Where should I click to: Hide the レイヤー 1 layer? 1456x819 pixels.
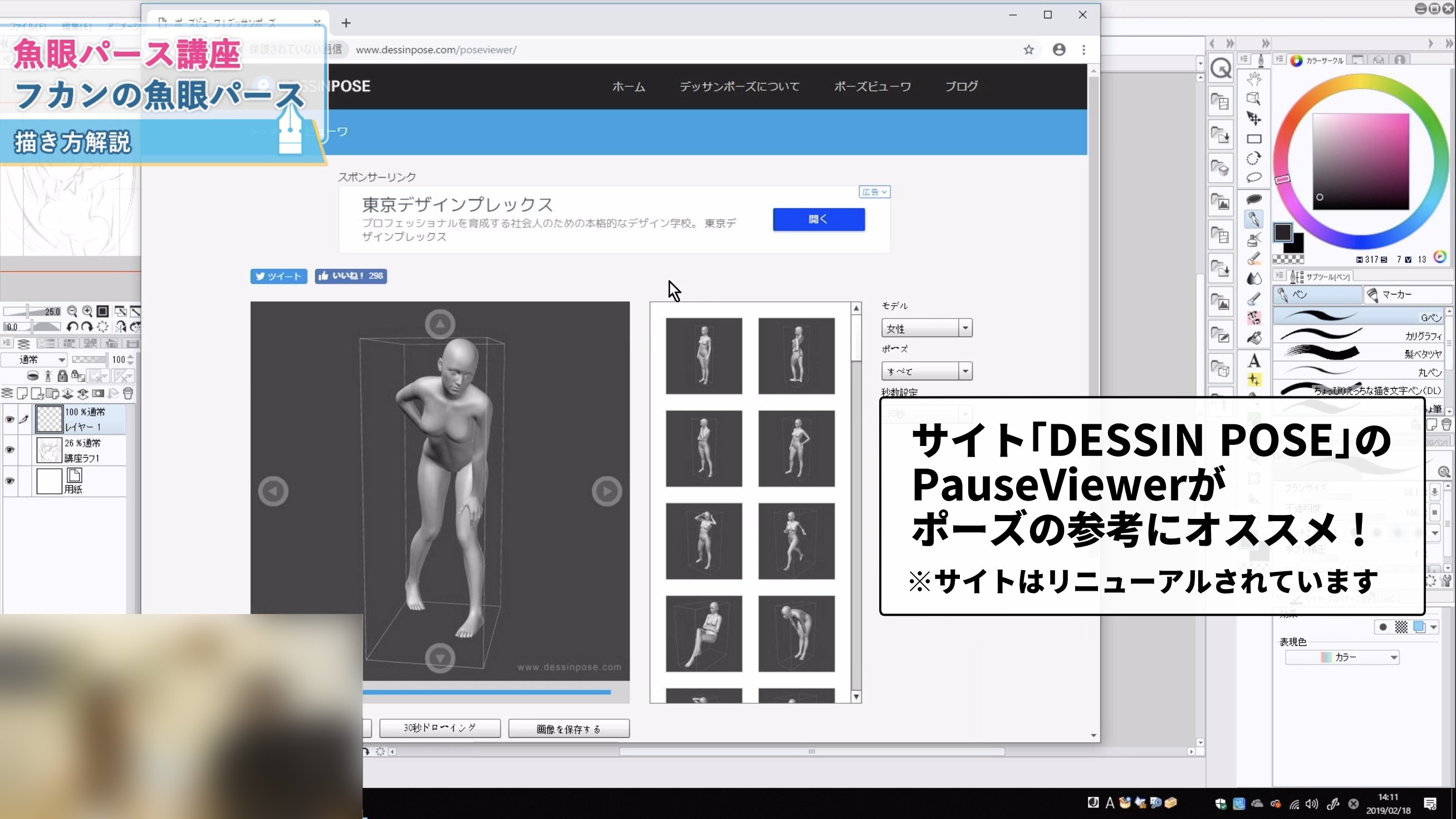9,419
